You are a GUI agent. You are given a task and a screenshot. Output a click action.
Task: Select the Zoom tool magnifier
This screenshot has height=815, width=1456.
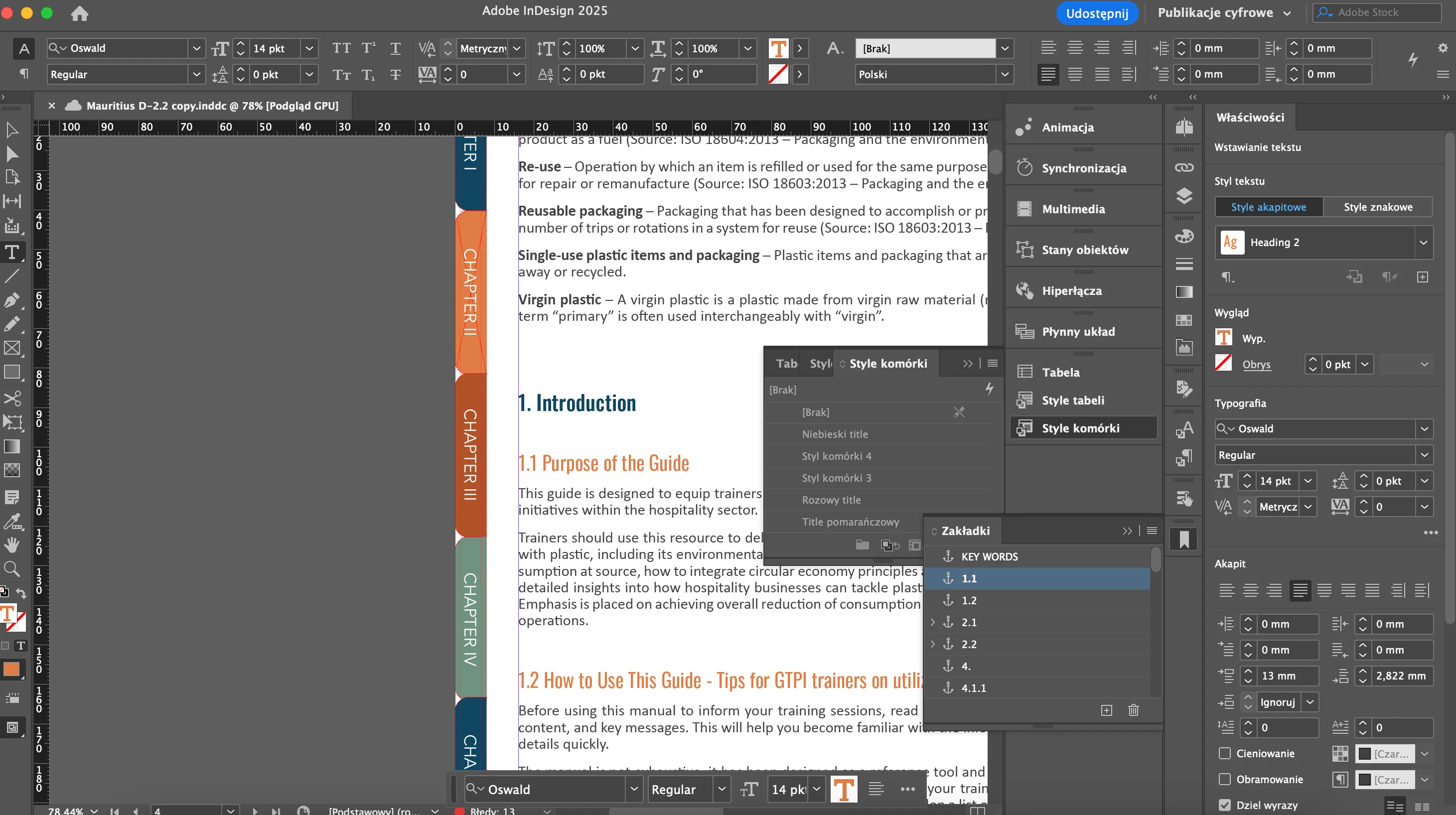click(x=12, y=568)
